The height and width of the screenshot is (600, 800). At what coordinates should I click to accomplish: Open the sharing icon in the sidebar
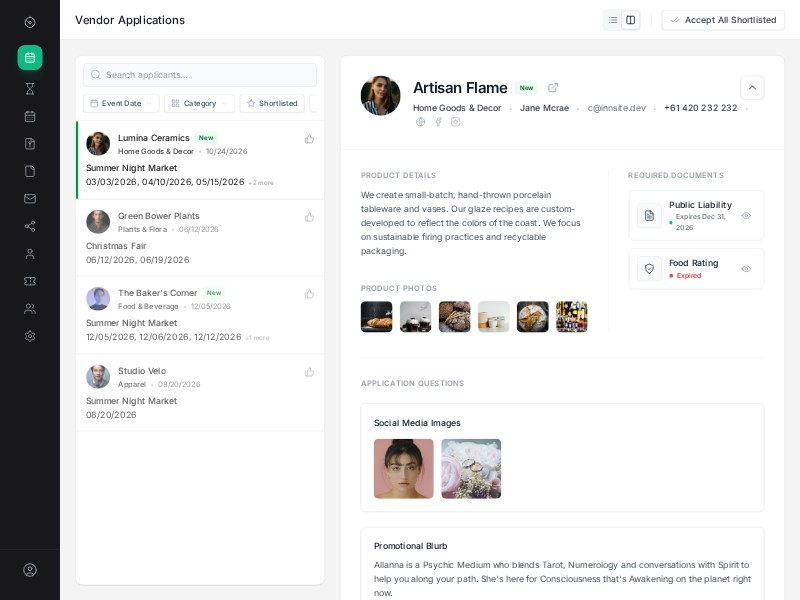30,226
